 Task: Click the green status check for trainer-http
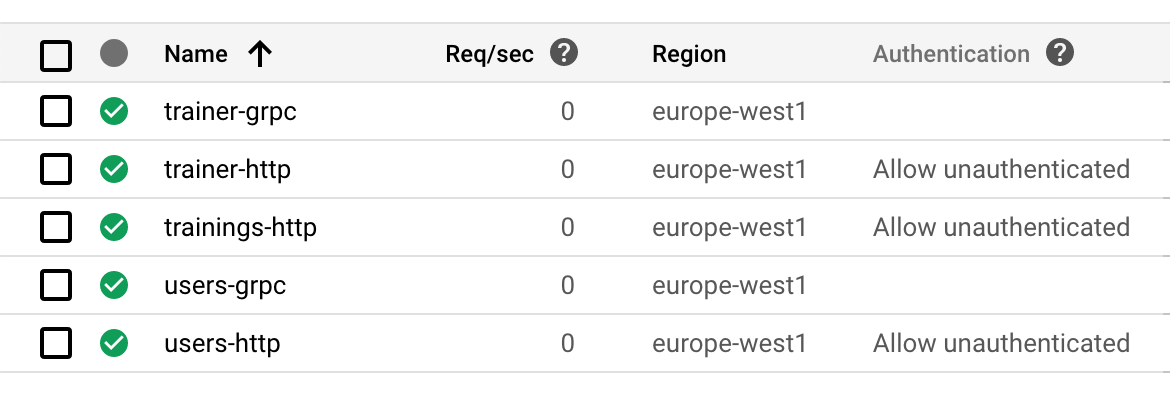point(114,169)
